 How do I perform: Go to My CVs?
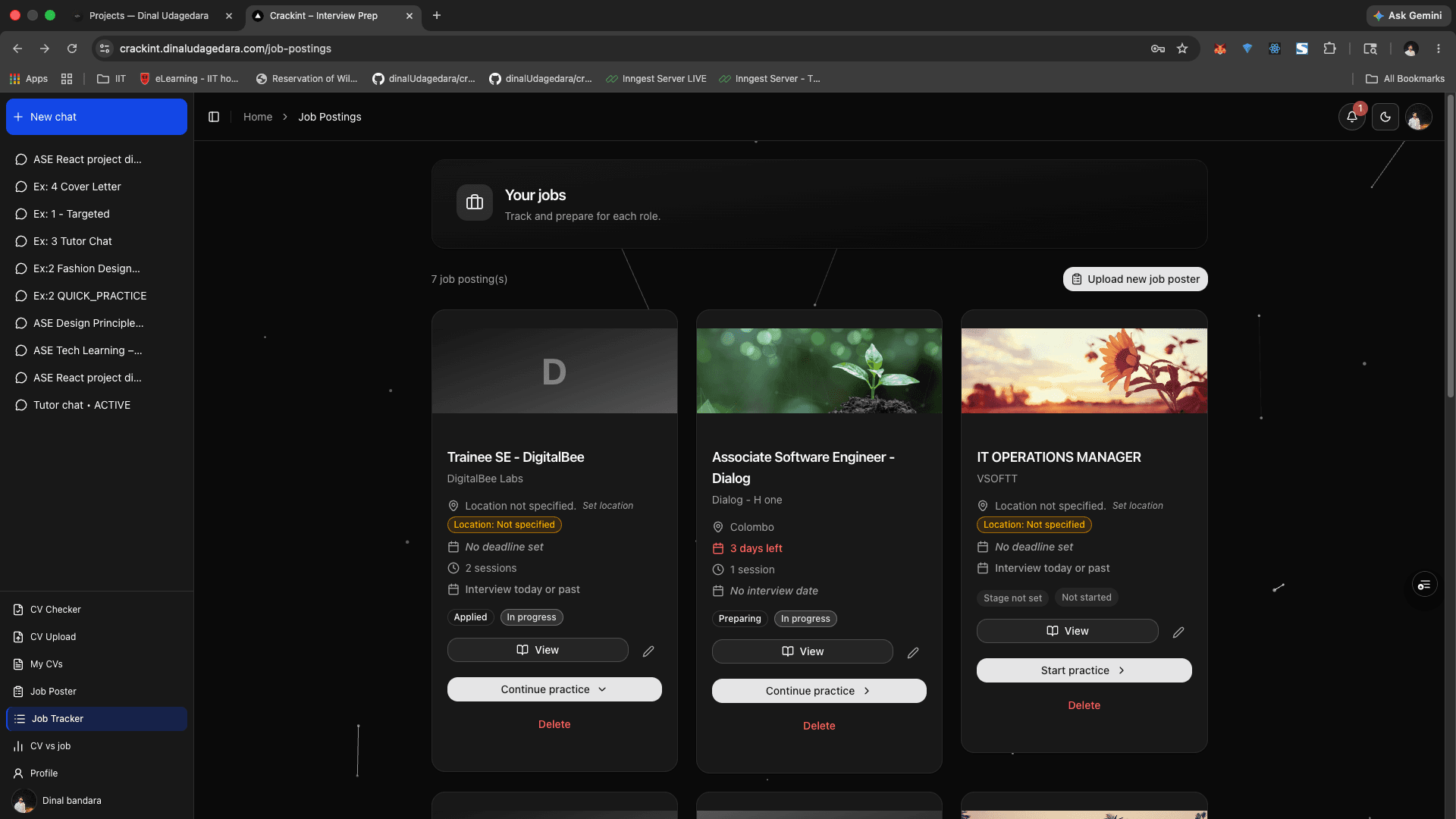click(x=96, y=664)
